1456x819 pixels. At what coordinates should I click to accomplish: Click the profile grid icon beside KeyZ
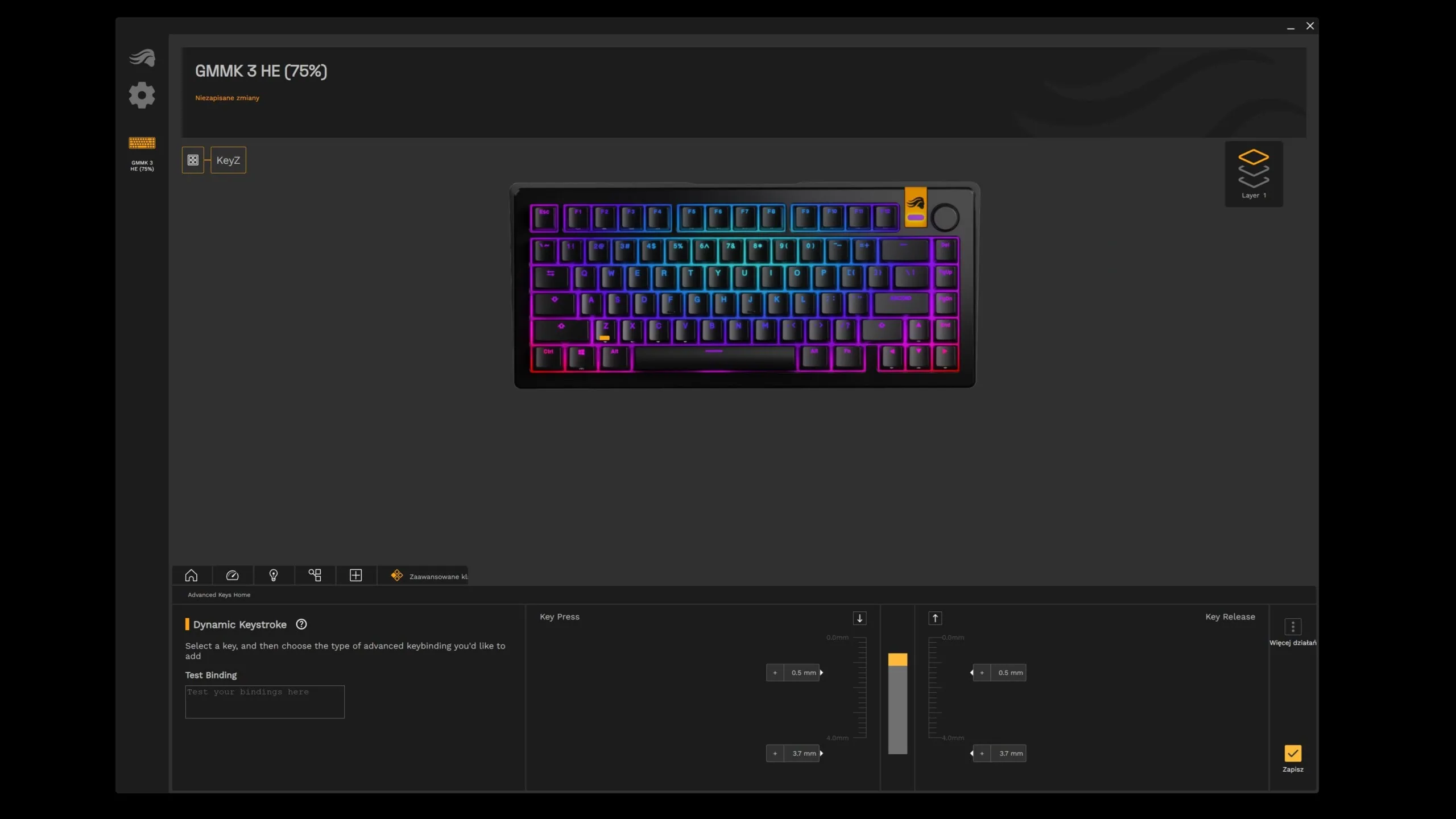coord(193,160)
